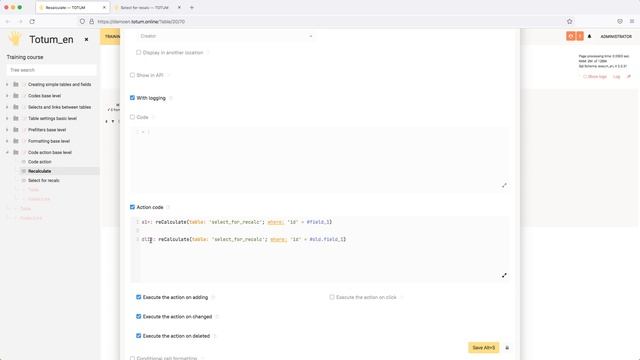Image resolution: width=640 pixels, height=360 pixels.
Task: Uncheck the With logging checkbox
Action: 132,98
